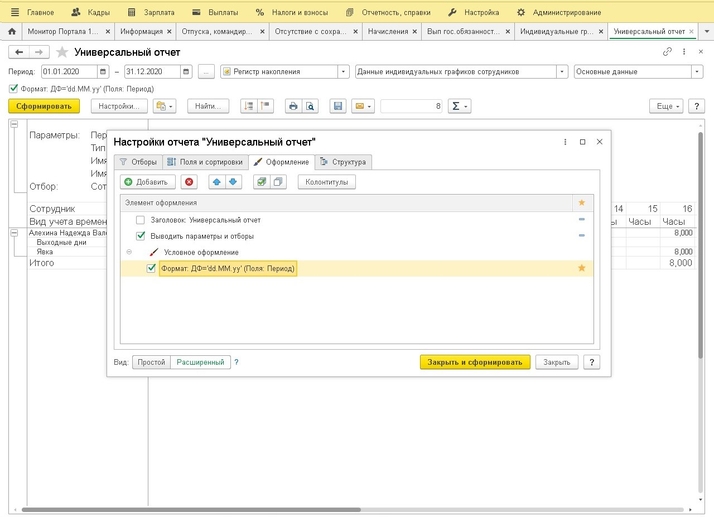Collapse the Условное оформление tree node

(128, 252)
